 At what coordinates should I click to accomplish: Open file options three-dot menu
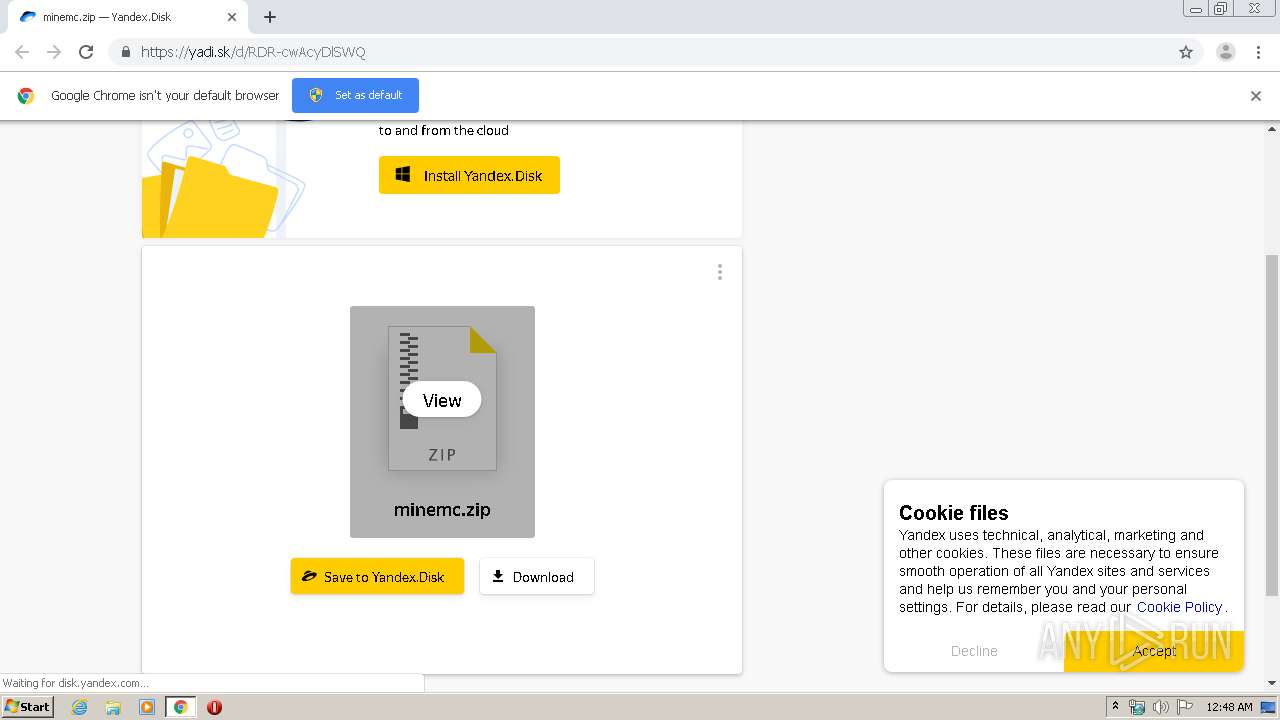(719, 272)
